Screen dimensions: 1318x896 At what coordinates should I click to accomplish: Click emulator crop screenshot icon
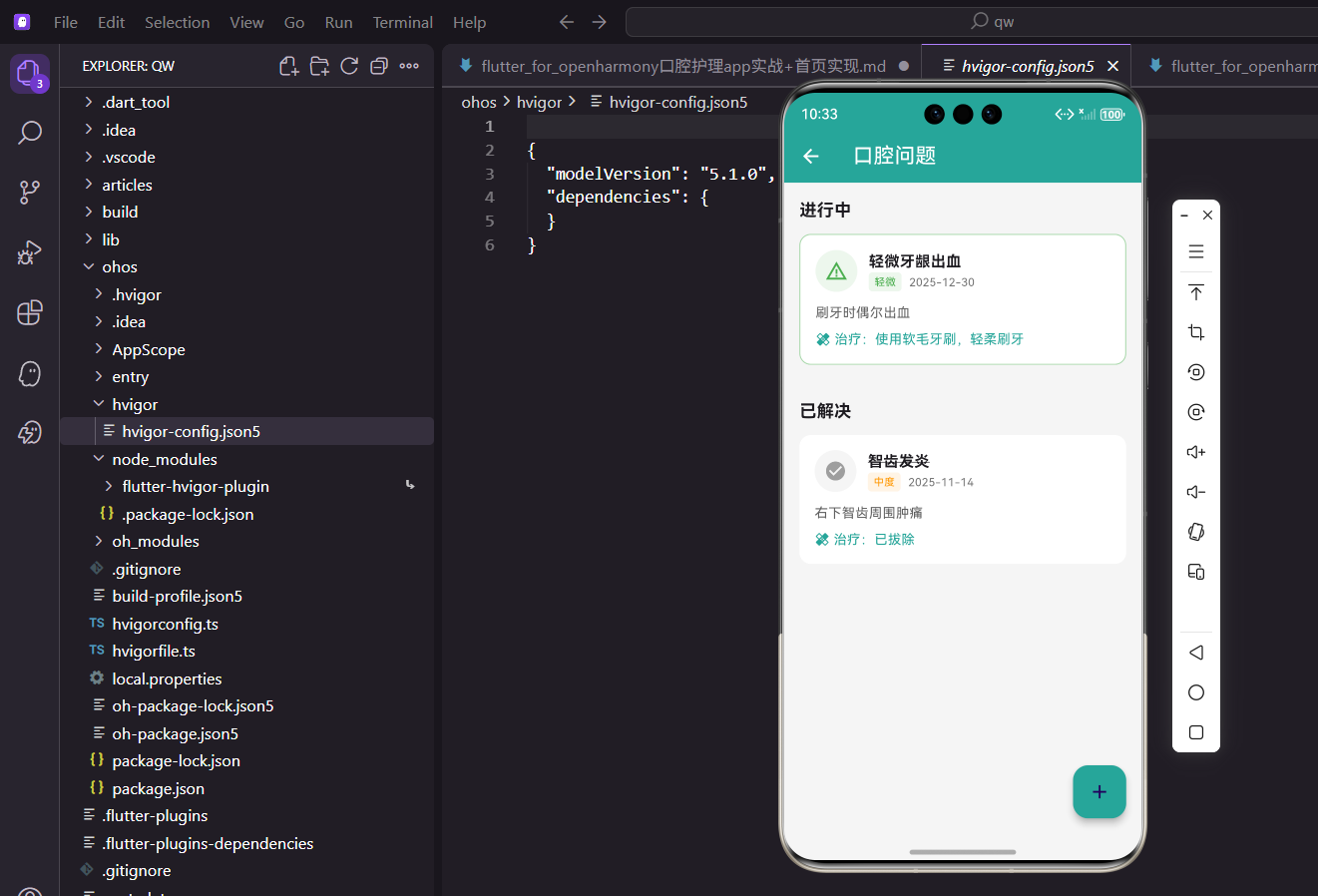coord(1196,332)
